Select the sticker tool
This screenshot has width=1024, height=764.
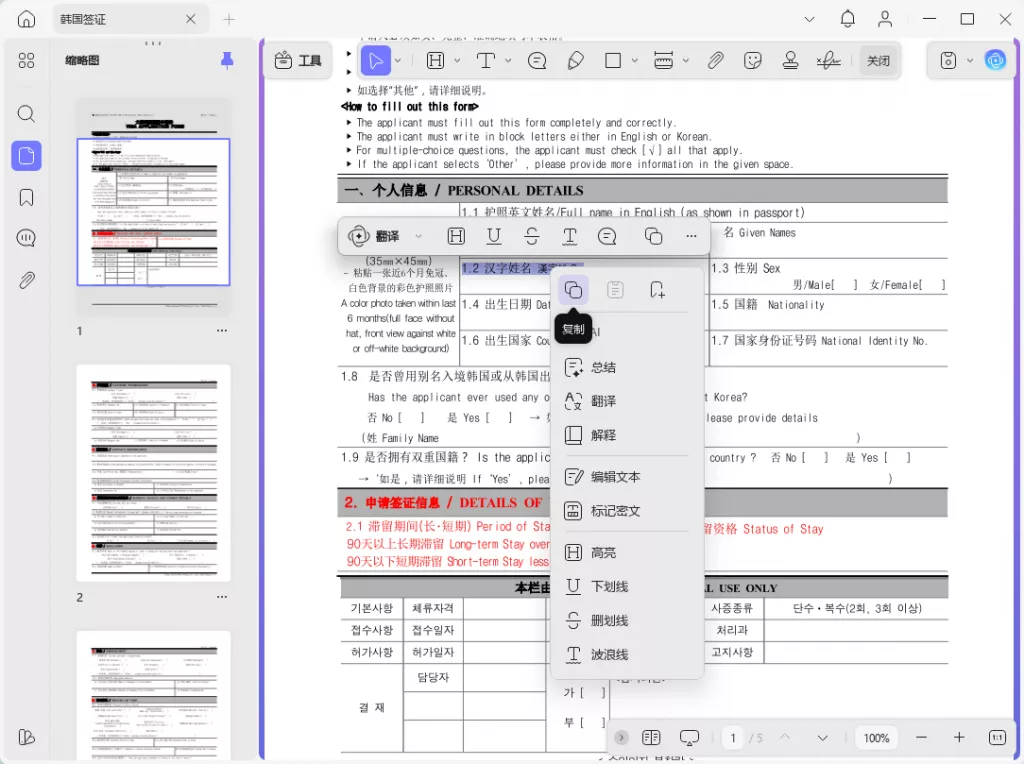(753, 61)
